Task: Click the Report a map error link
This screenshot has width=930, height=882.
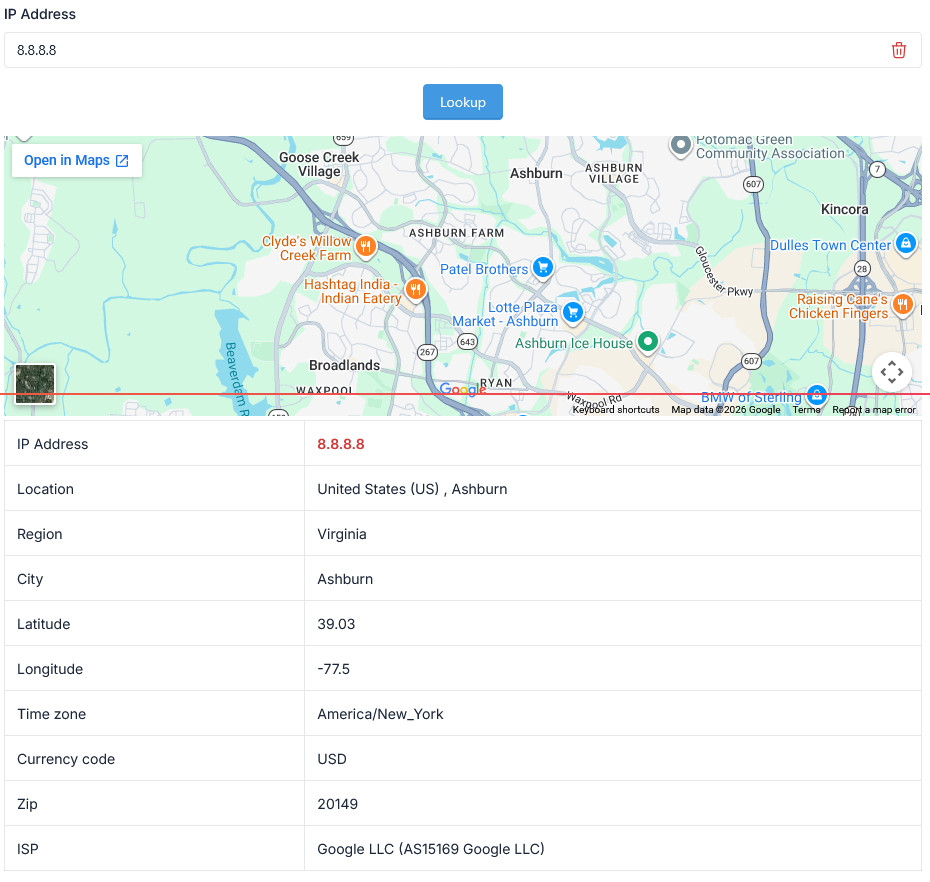Action: (x=874, y=410)
